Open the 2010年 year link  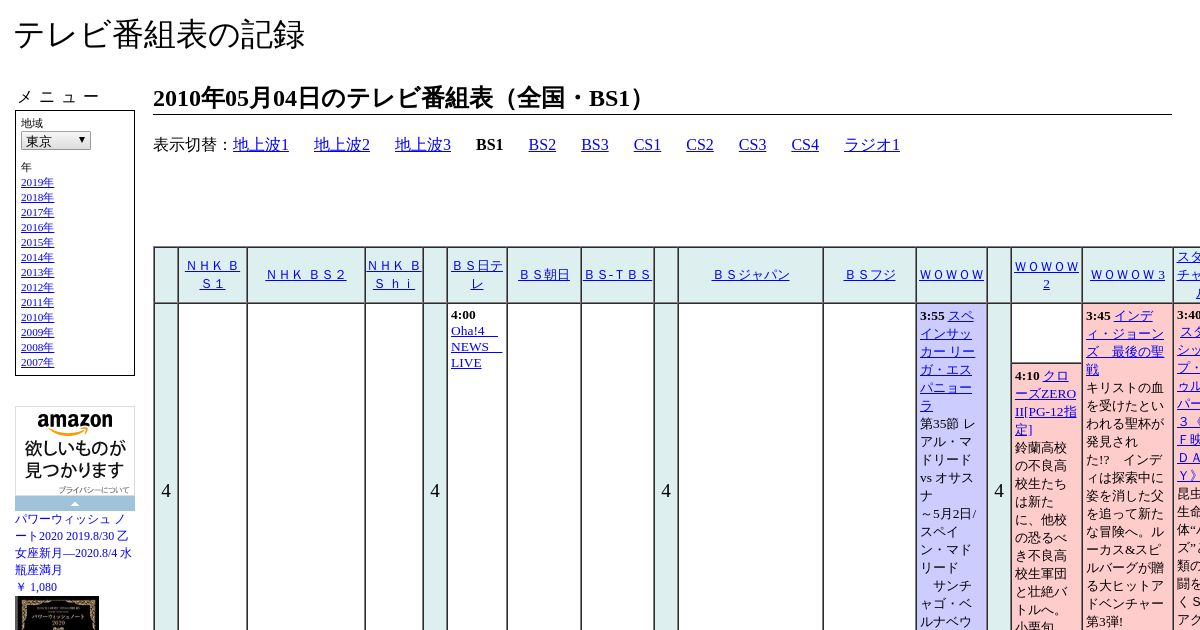[x=37, y=318]
